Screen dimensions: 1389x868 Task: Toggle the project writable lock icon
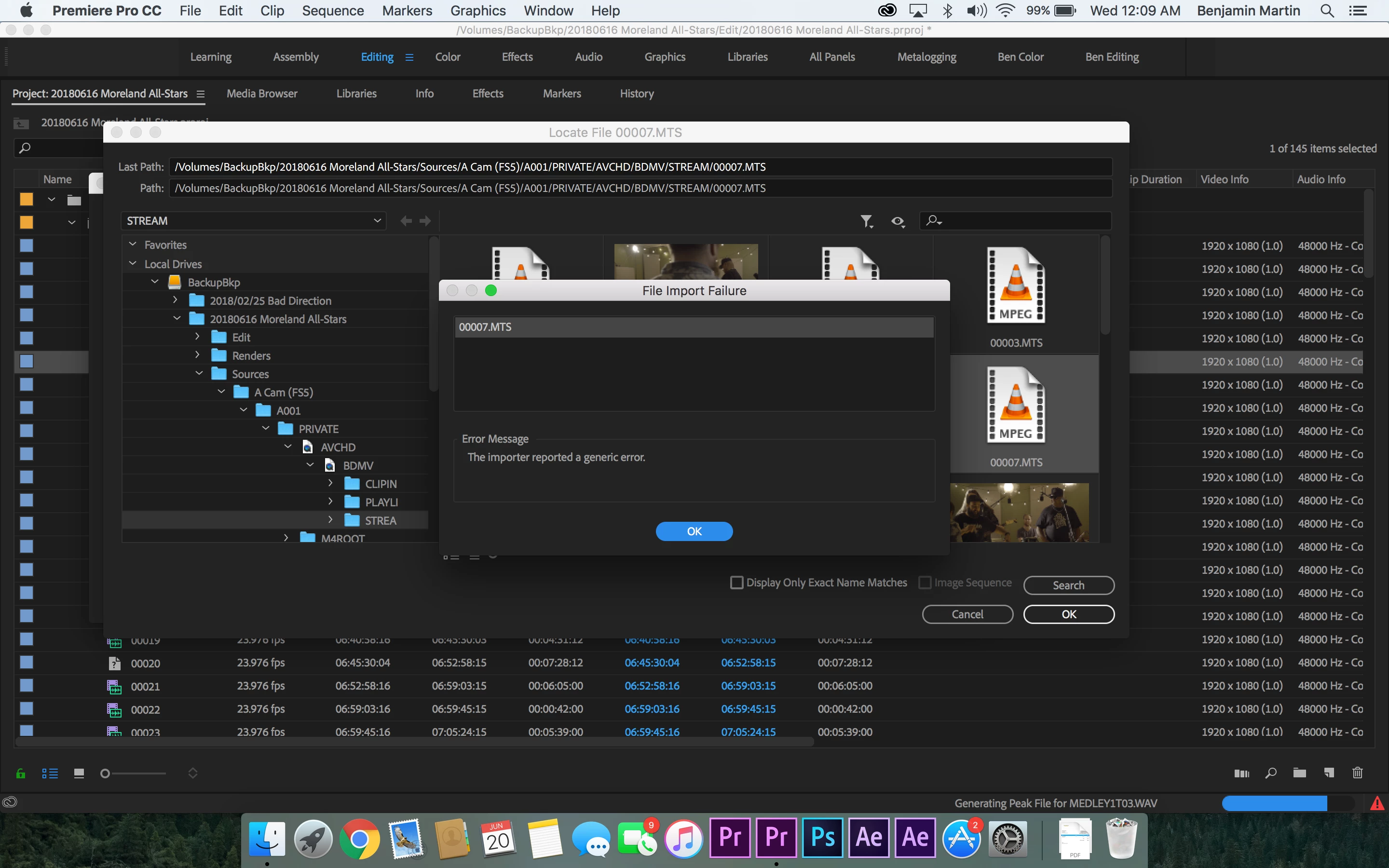coord(21,773)
